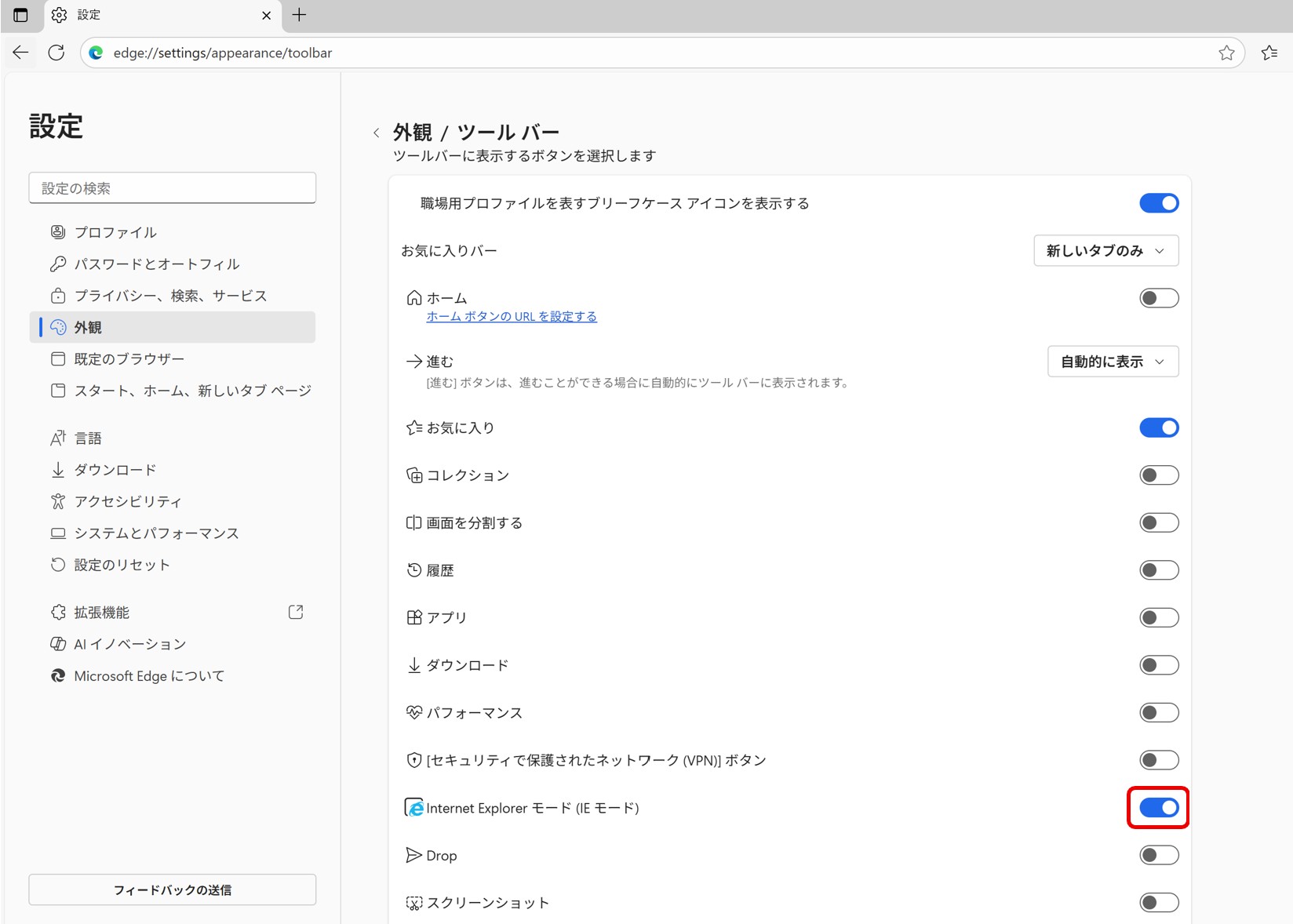This screenshot has height=924, width=1293.
Task: Go back using chevron beside 外観 heading
Action: click(377, 133)
